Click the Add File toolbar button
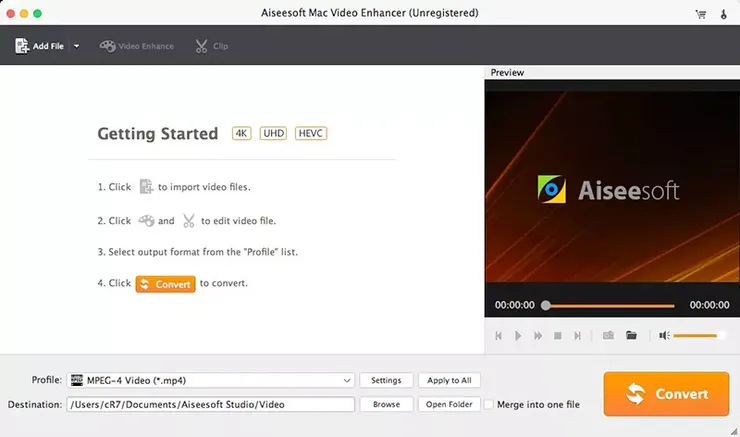The height and width of the screenshot is (437, 740). [x=40, y=46]
